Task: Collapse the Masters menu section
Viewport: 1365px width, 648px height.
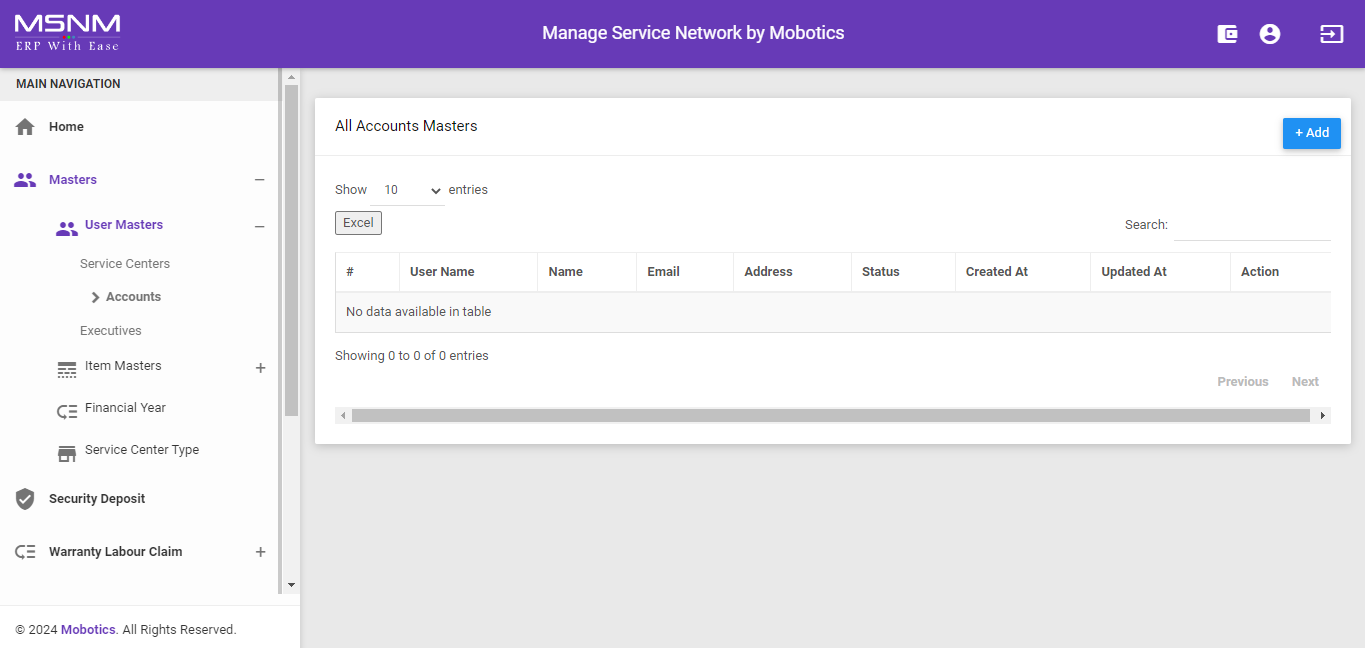Action: click(259, 180)
